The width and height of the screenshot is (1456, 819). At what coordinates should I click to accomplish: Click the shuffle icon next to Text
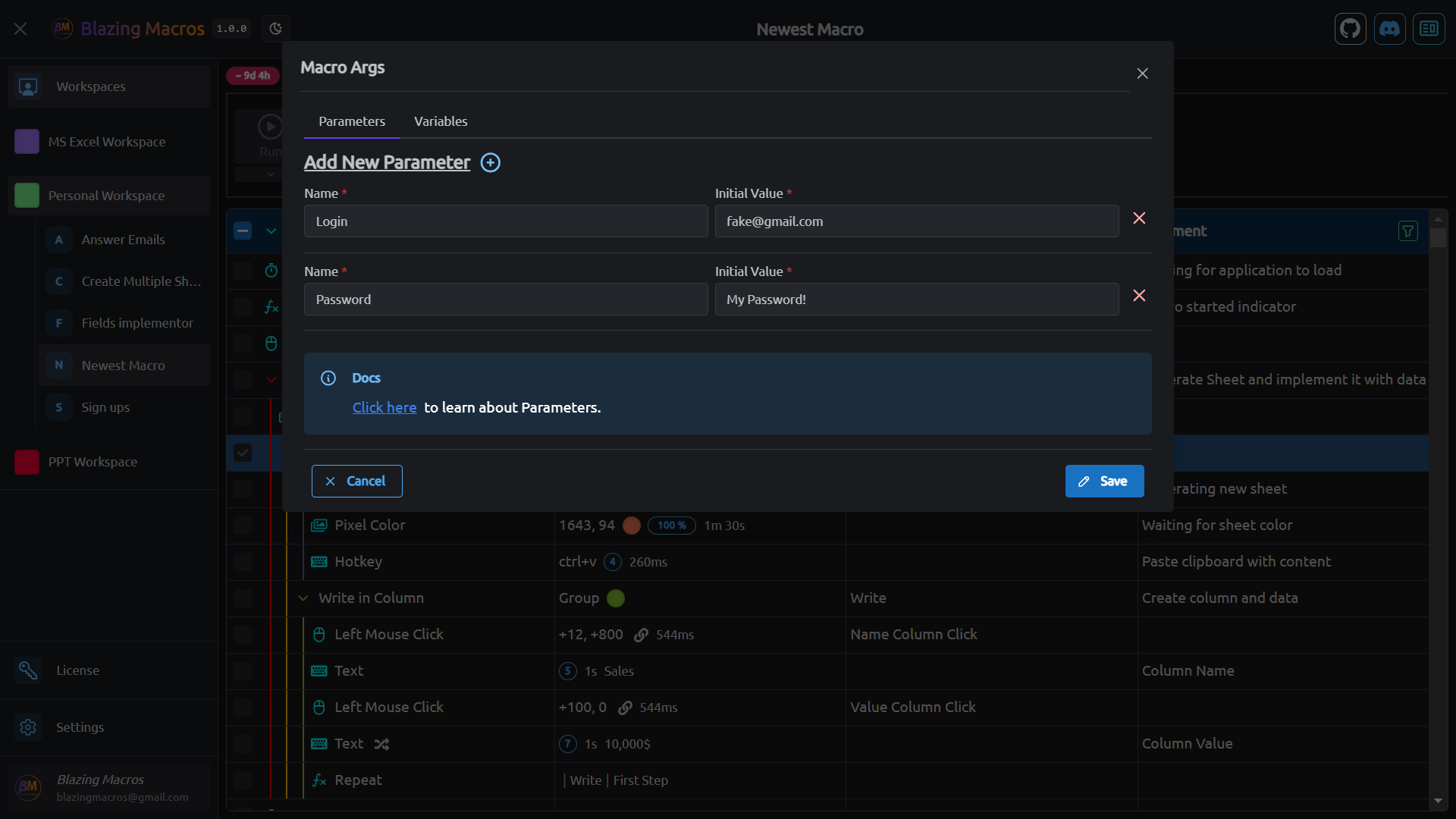tap(381, 745)
